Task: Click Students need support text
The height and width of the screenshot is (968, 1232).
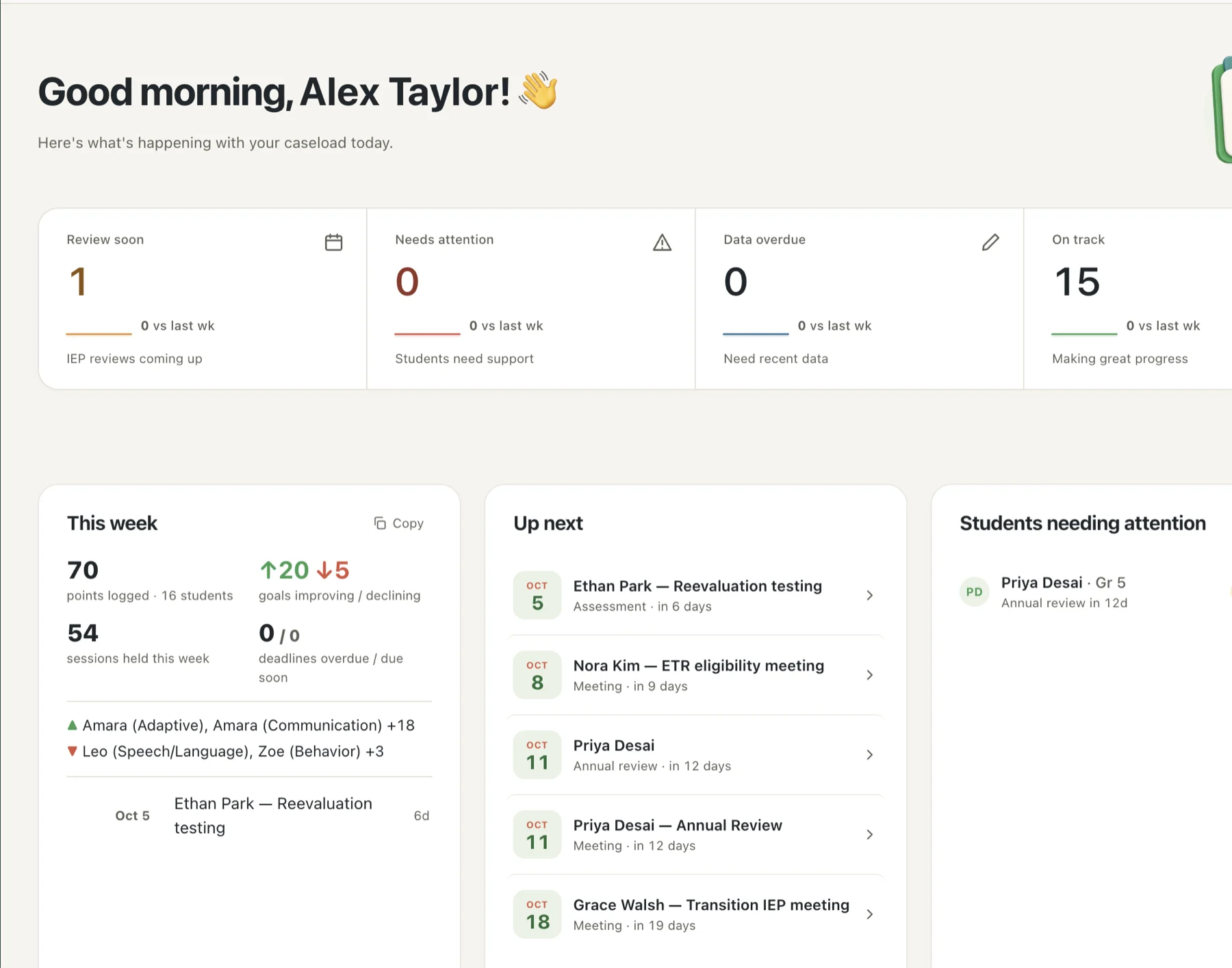Action: pos(464,358)
